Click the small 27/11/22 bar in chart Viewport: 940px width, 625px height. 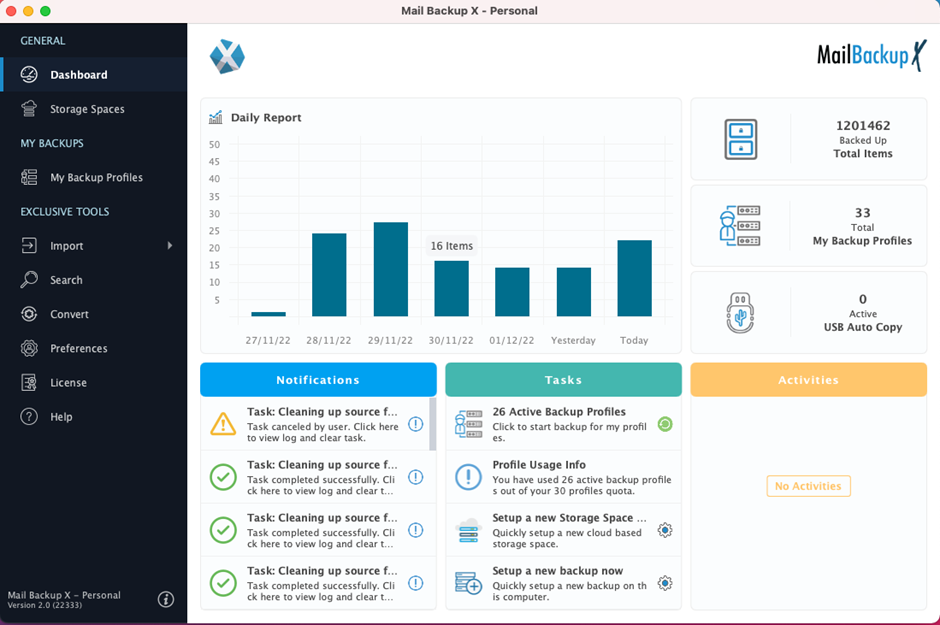pos(269,314)
